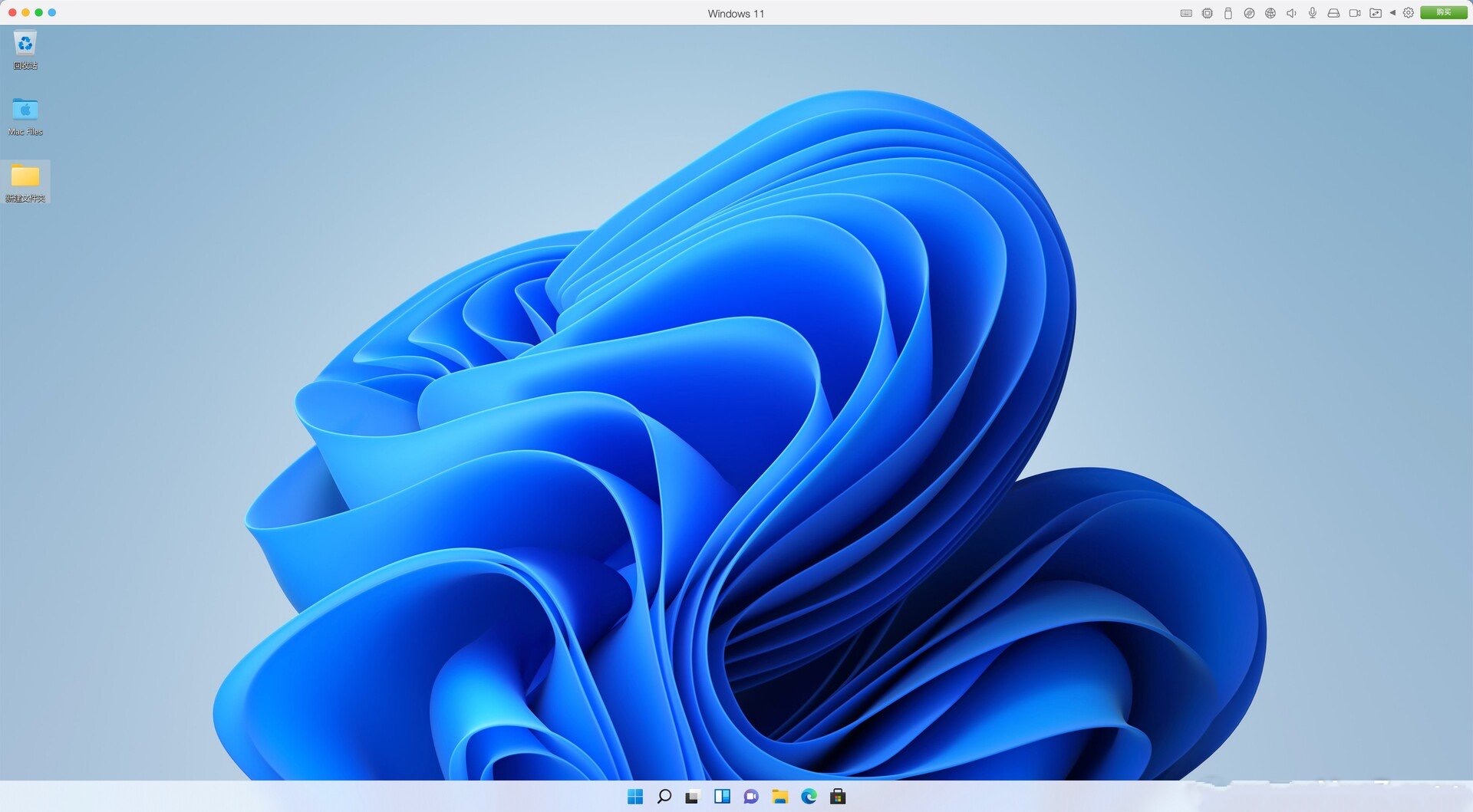Viewport: 1473px width, 812px height.
Task: Toggle the microphone for the virtual machine
Action: (x=1313, y=13)
